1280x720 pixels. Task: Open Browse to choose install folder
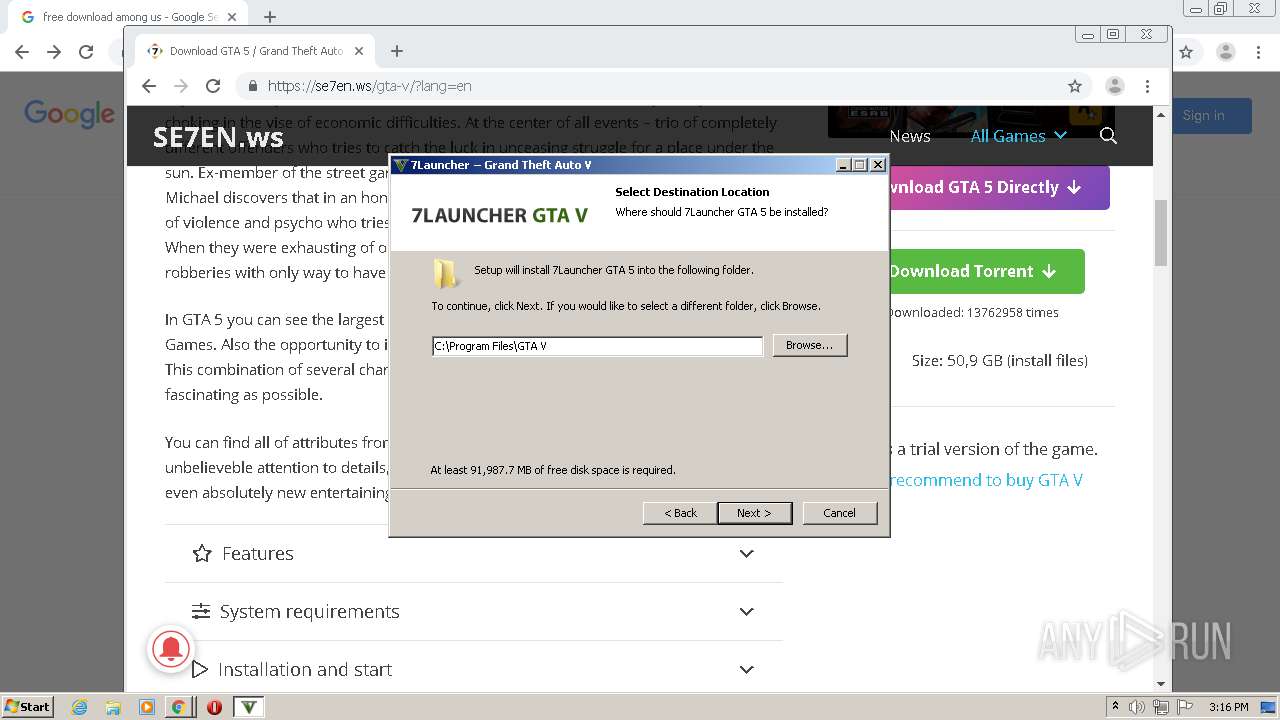pos(809,345)
